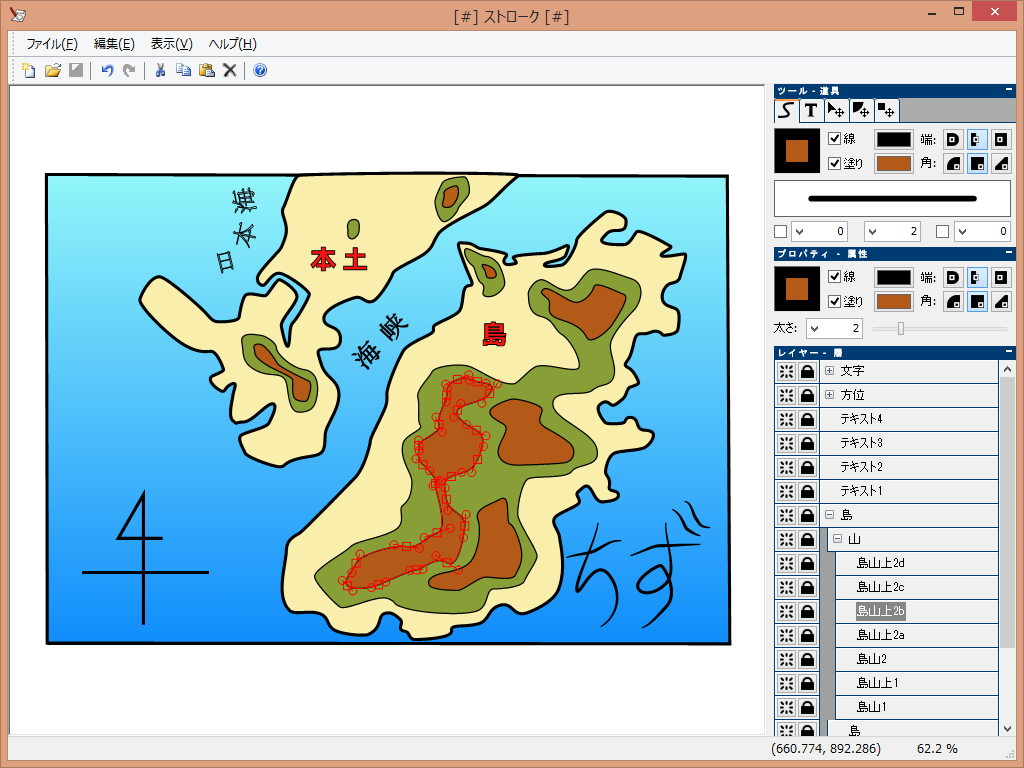Viewport: 1024px width, 768px height.
Task: Click the Redo arrow icon
Action: (x=129, y=70)
